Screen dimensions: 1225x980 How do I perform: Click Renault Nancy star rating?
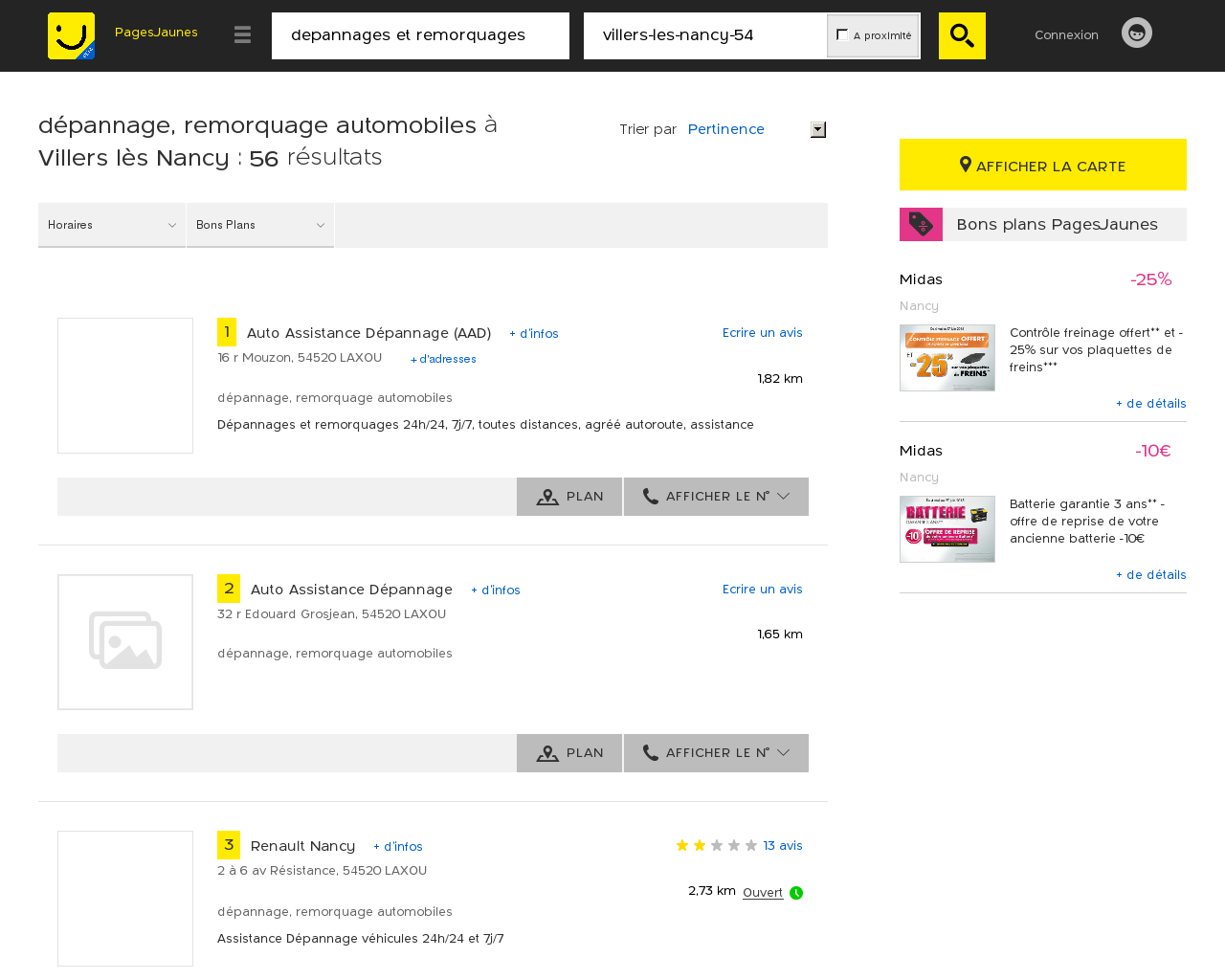coord(717,845)
